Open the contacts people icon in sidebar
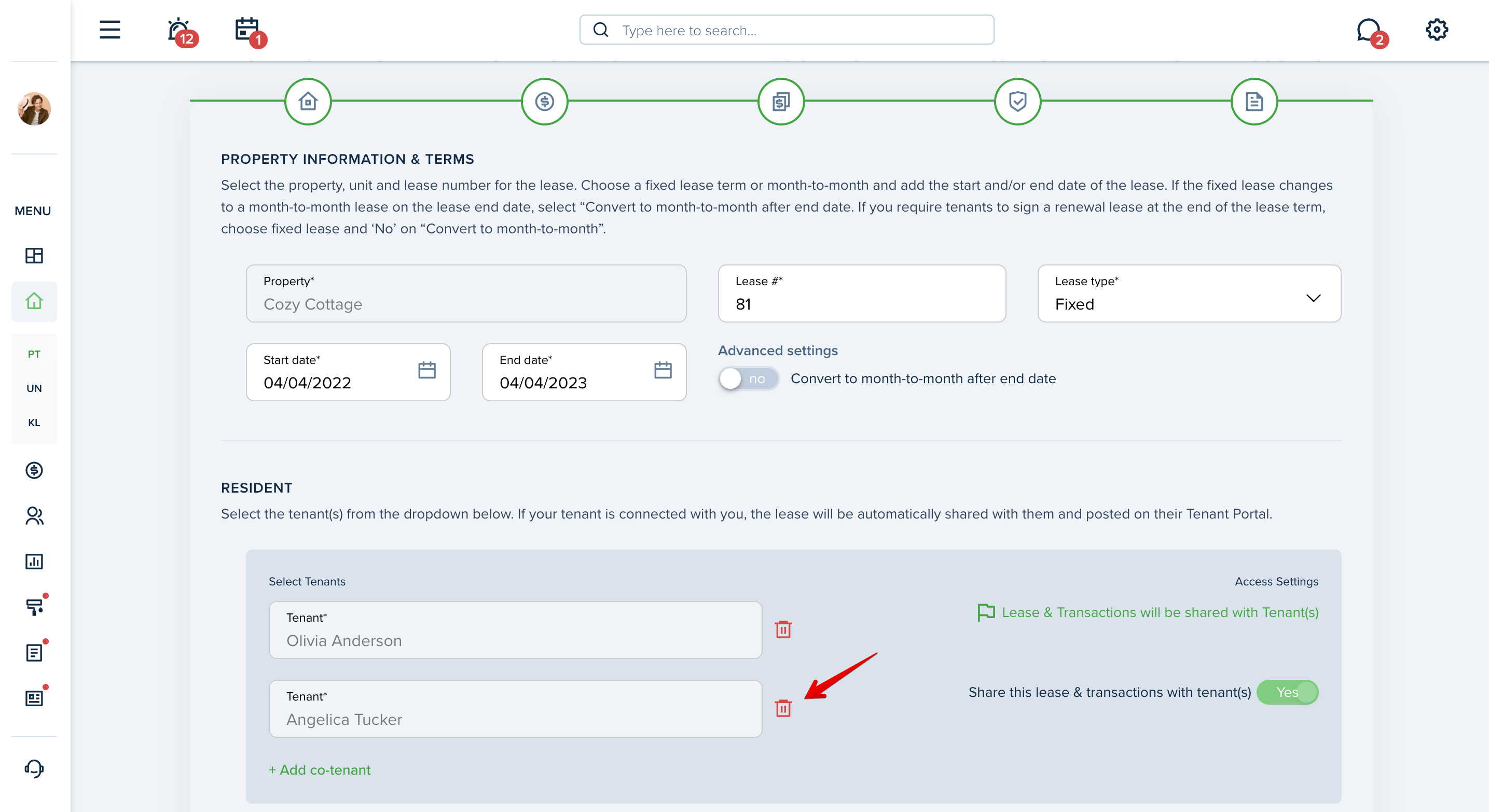This screenshot has height=812, width=1489. point(34,516)
